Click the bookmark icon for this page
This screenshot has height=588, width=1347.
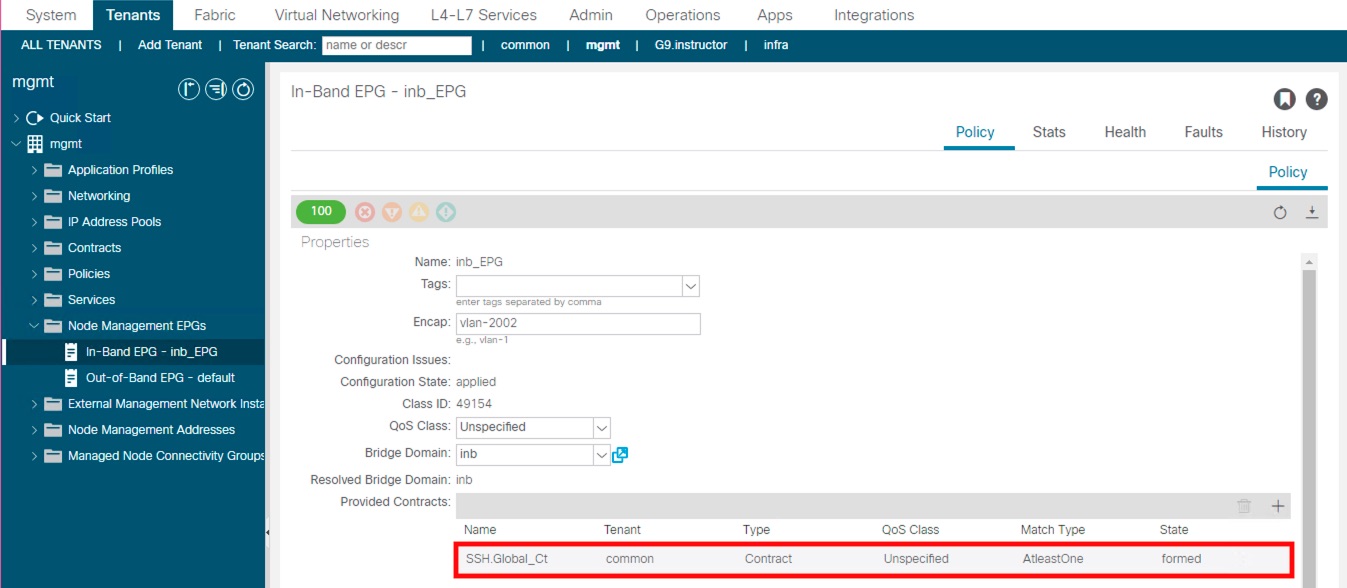coord(1284,98)
